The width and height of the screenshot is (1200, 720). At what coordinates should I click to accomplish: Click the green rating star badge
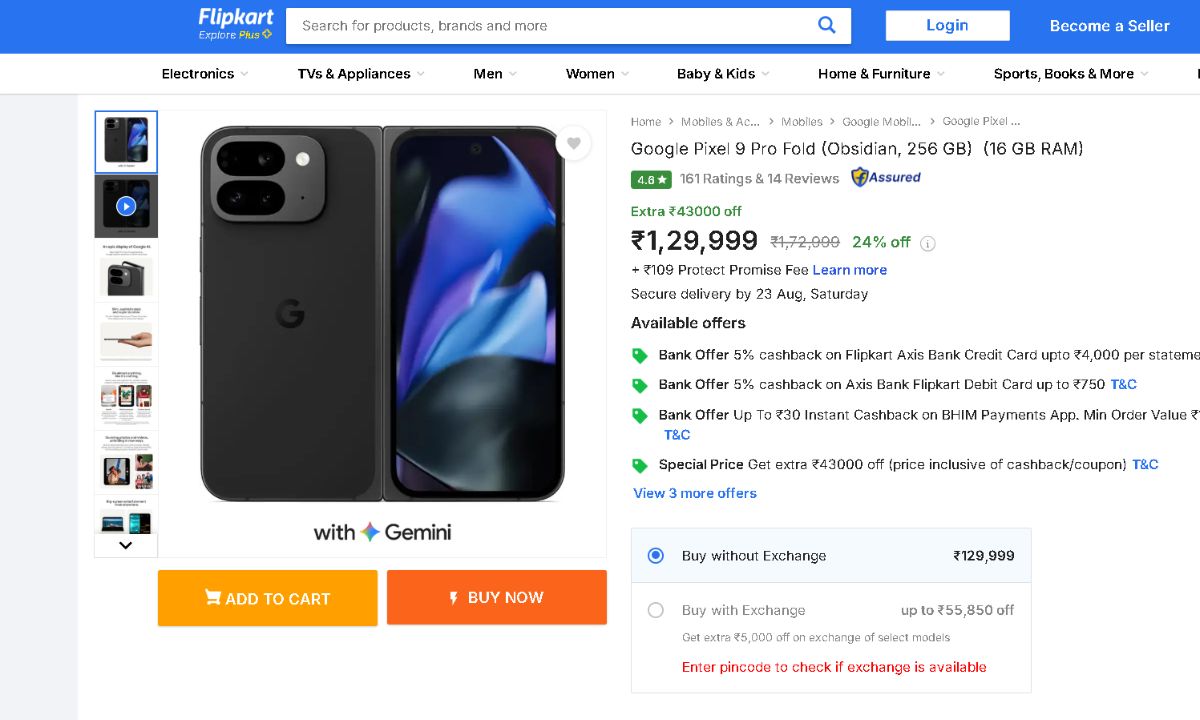[x=651, y=180]
